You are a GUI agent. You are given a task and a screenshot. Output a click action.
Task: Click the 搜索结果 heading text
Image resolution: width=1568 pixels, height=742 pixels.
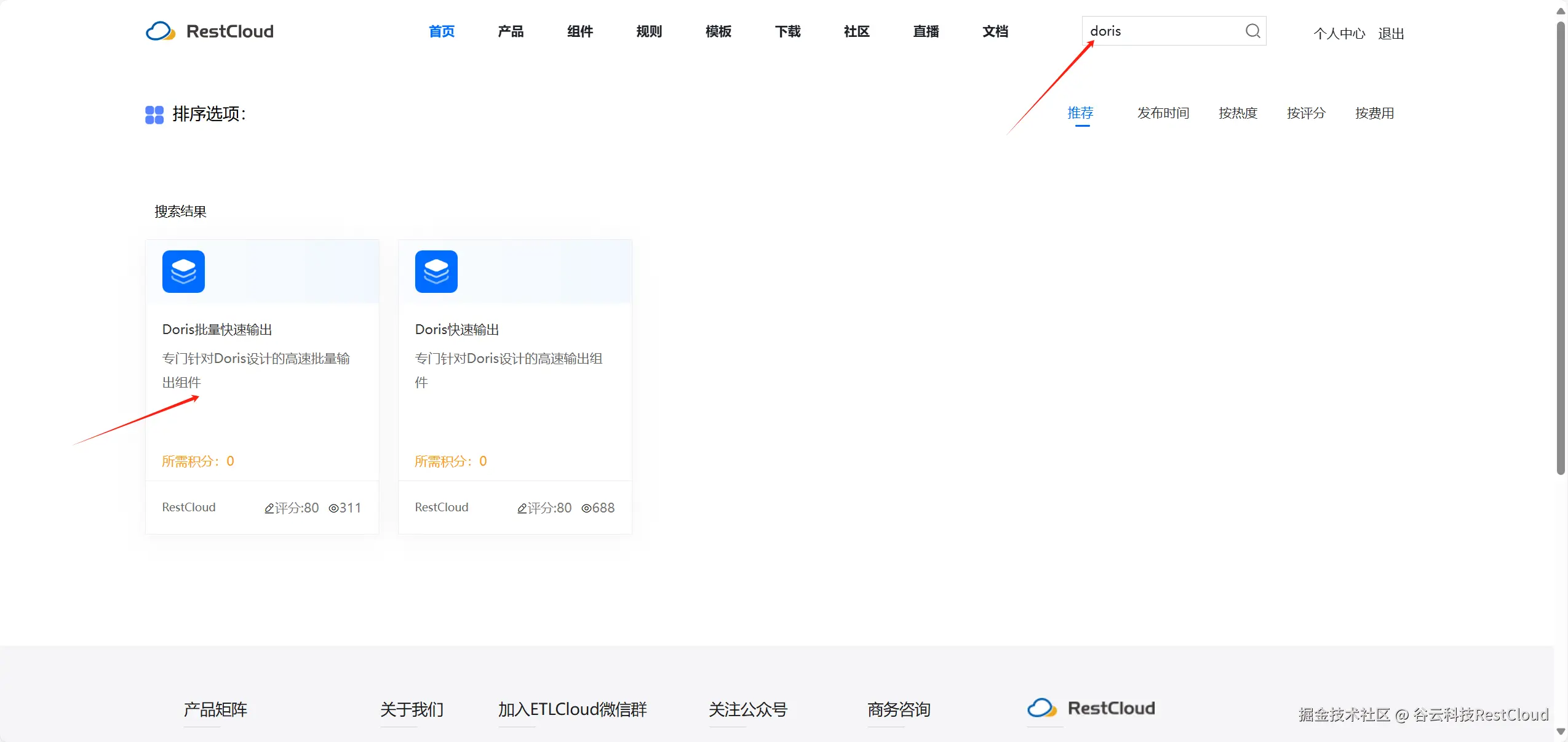[x=180, y=212]
